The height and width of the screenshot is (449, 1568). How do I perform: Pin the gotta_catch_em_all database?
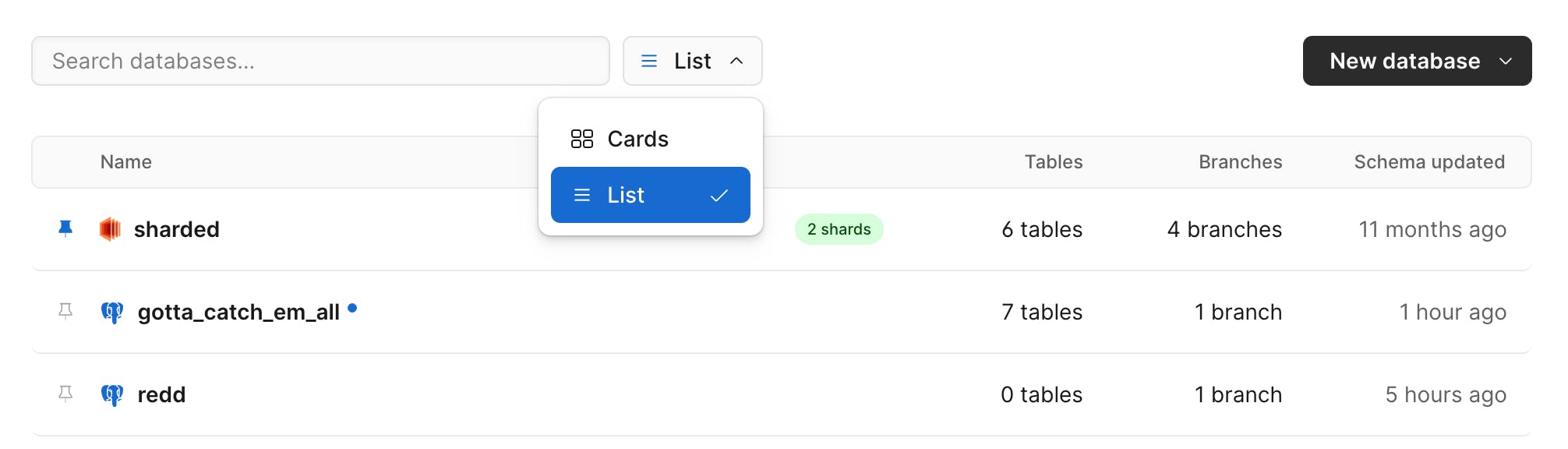65,312
